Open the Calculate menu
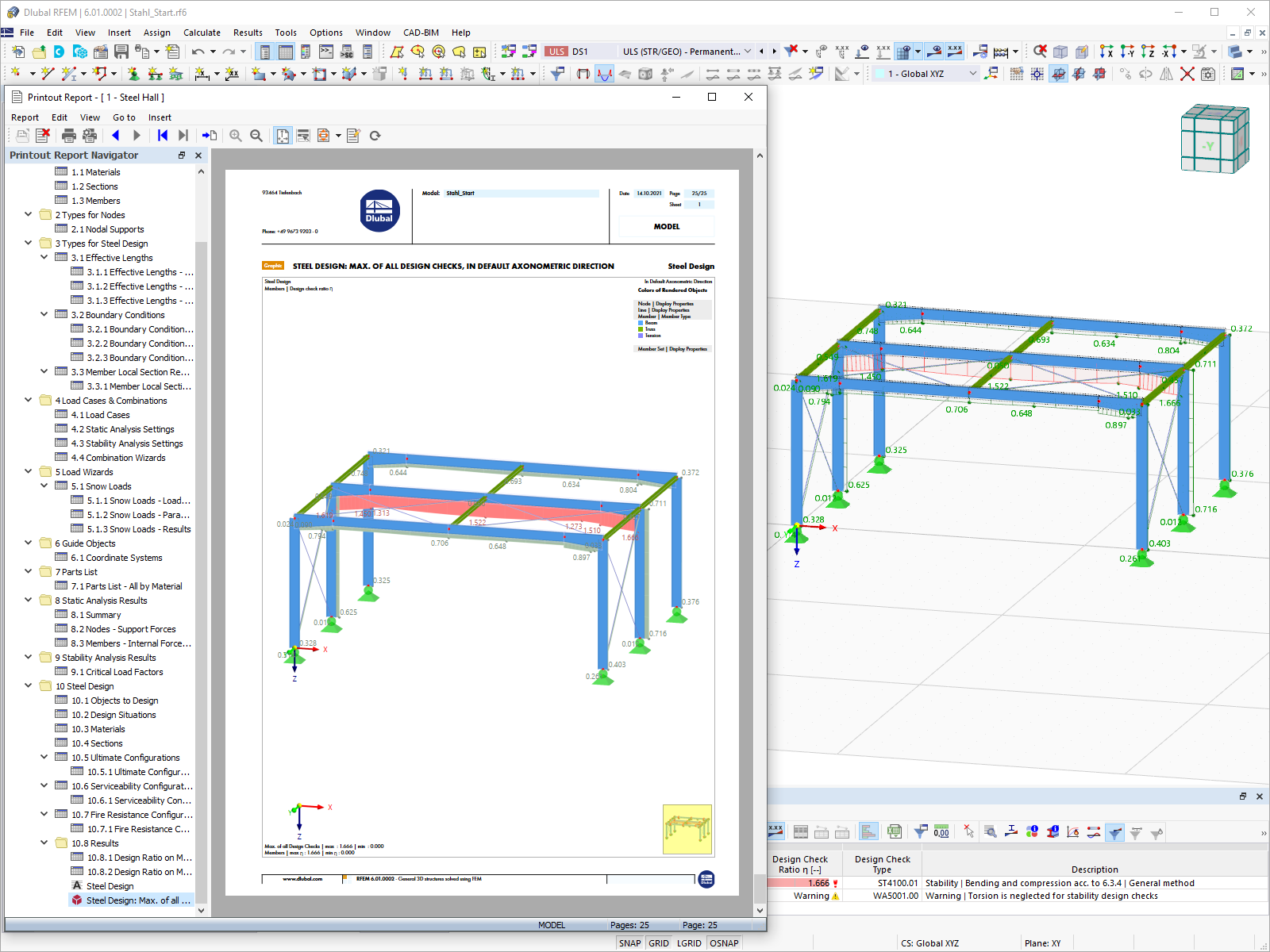Screen dimensions: 1270x952 click(202, 33)
